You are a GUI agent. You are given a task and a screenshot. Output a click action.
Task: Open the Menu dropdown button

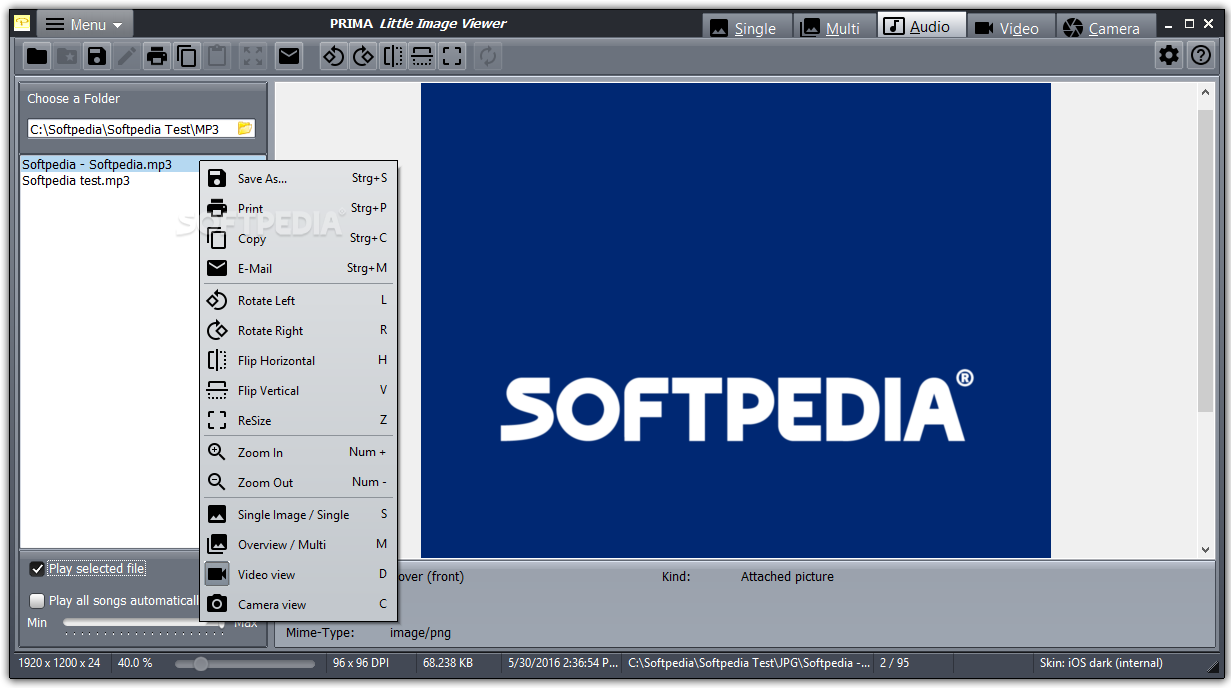85,24
